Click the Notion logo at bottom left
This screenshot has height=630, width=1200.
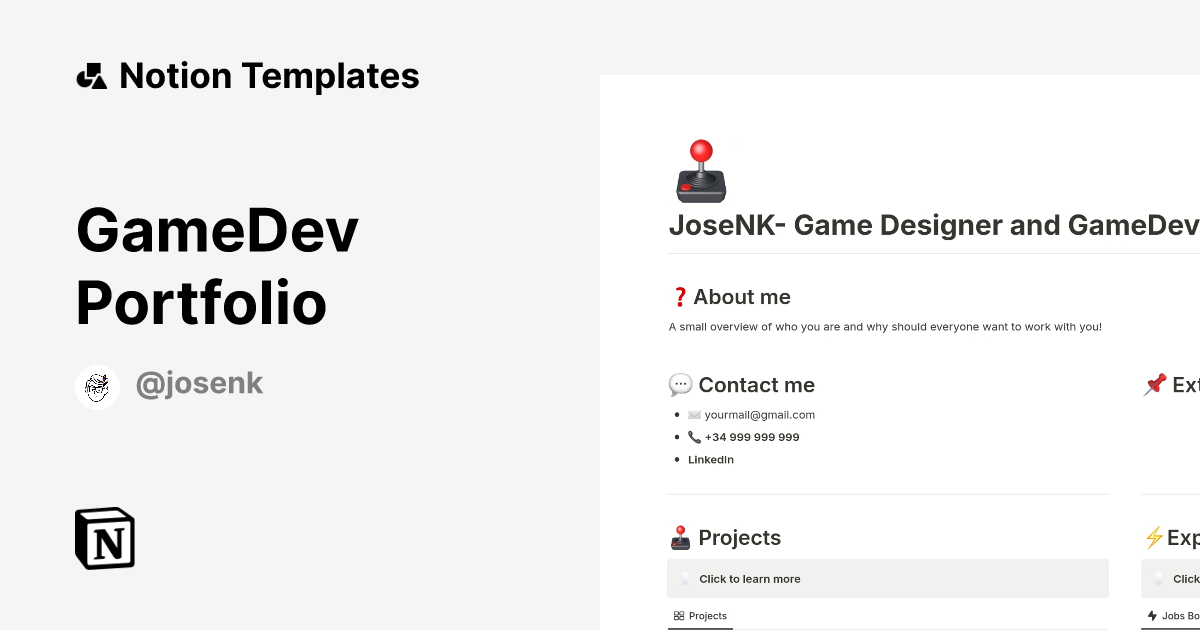click(105, 538)
